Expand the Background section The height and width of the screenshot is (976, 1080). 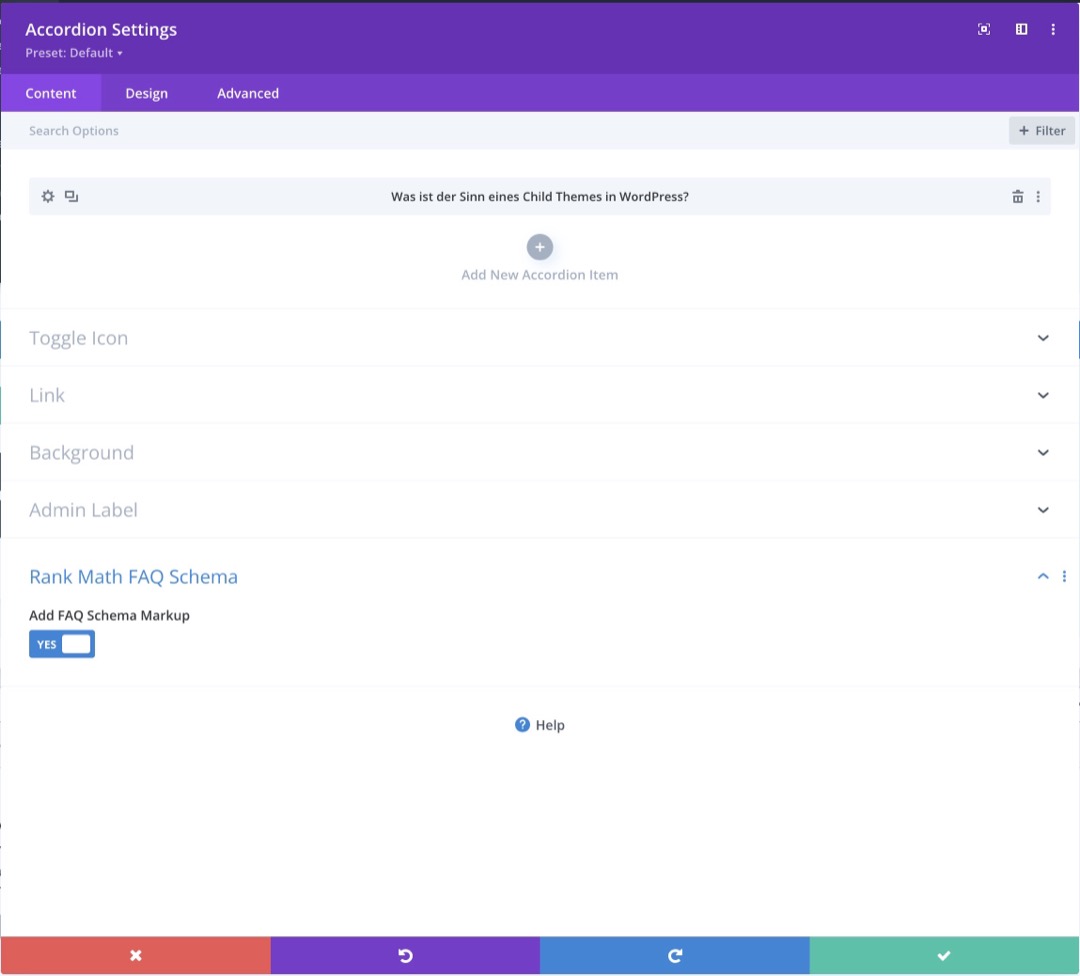click(x=1043, y=453)
